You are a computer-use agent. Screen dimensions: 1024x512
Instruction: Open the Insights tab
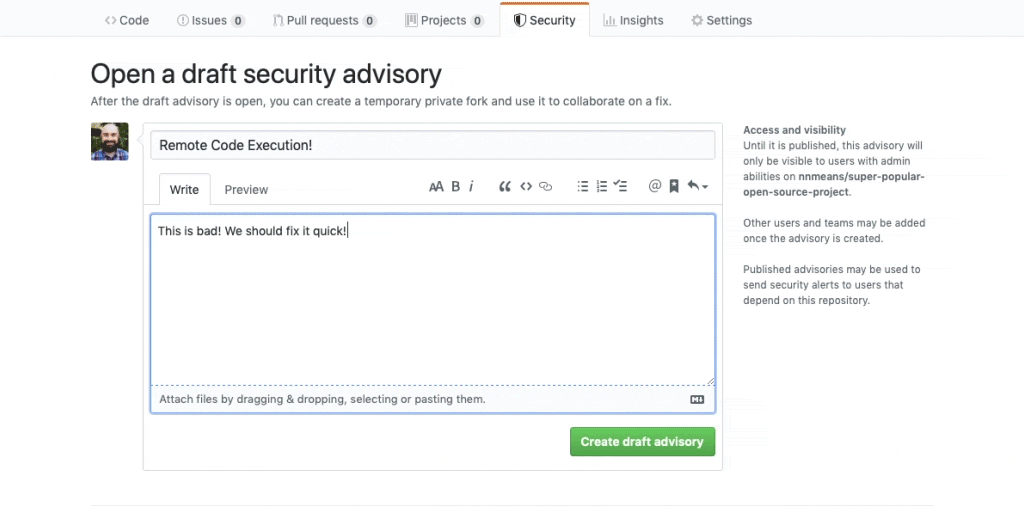click(x=633, y=20)
